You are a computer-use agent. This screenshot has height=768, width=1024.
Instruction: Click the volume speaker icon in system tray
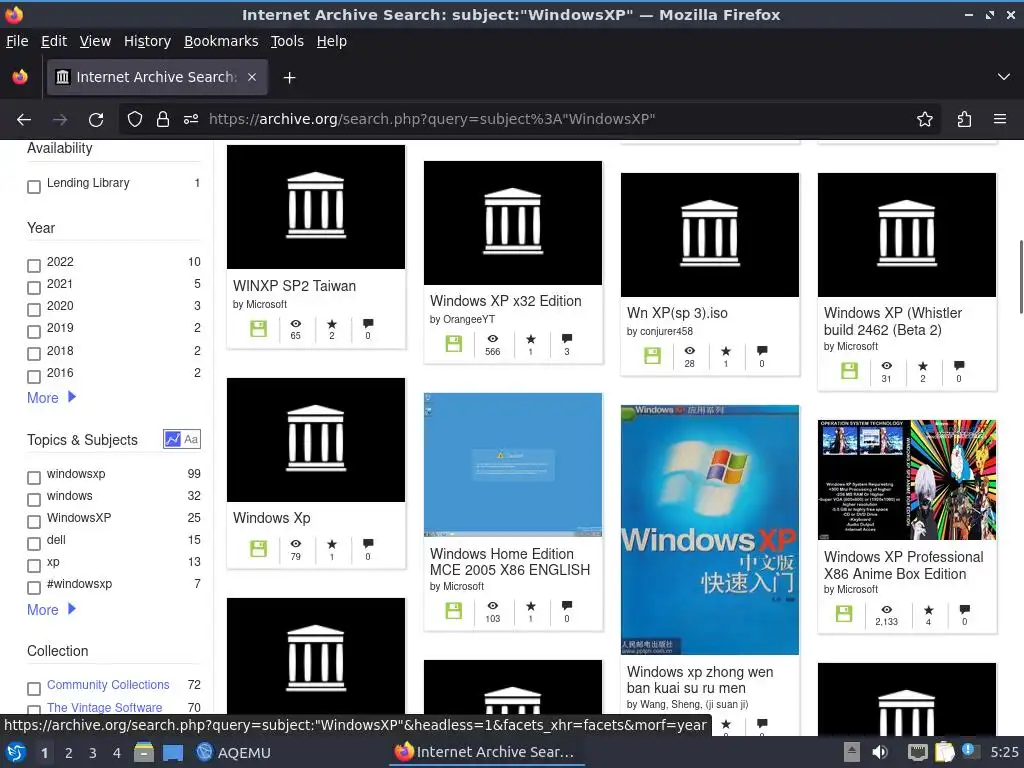pos(880,752)
